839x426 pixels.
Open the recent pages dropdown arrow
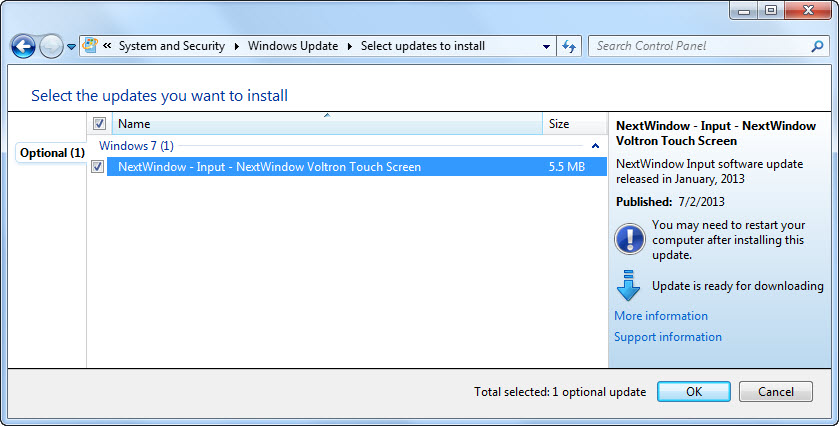71,47
